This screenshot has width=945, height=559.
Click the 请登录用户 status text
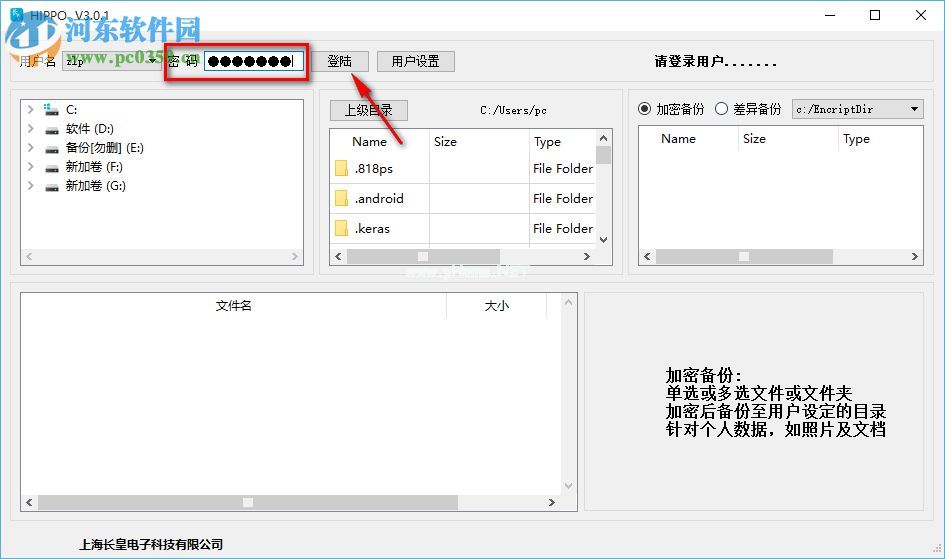[715, 61]
